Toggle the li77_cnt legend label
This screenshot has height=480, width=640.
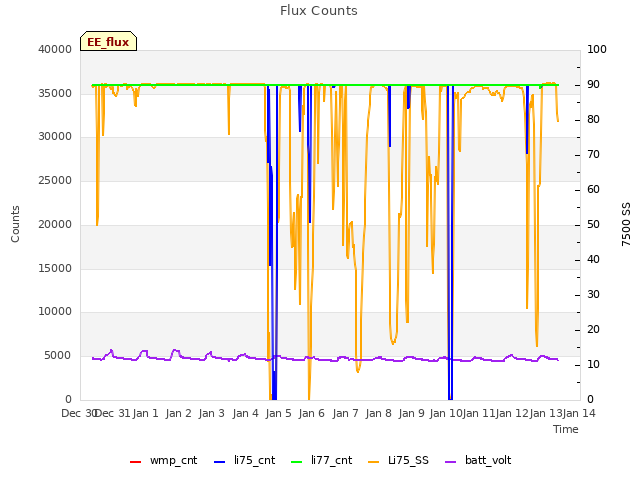(331, 460)
